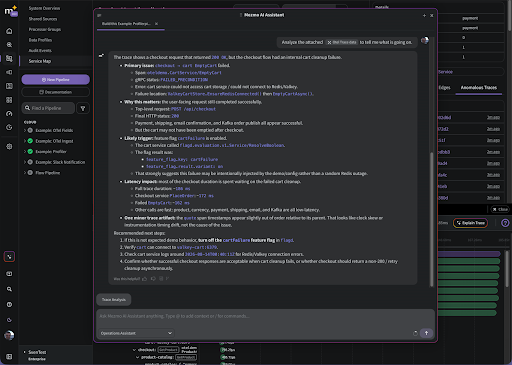Viewport: 512px width, 365px height.
Task: Click the Mezmo logo at top left
Action: [x=10, y=10]
